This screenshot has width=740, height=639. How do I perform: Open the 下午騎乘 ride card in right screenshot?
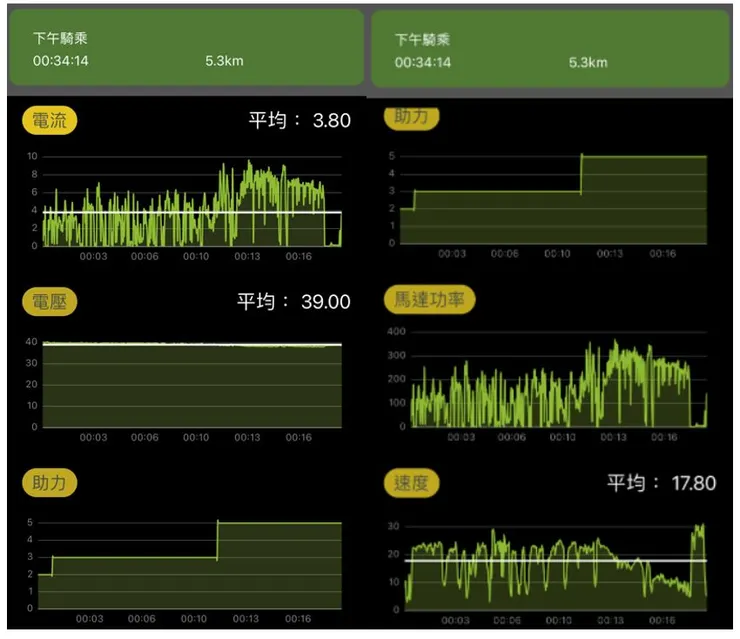coord(550,49)
